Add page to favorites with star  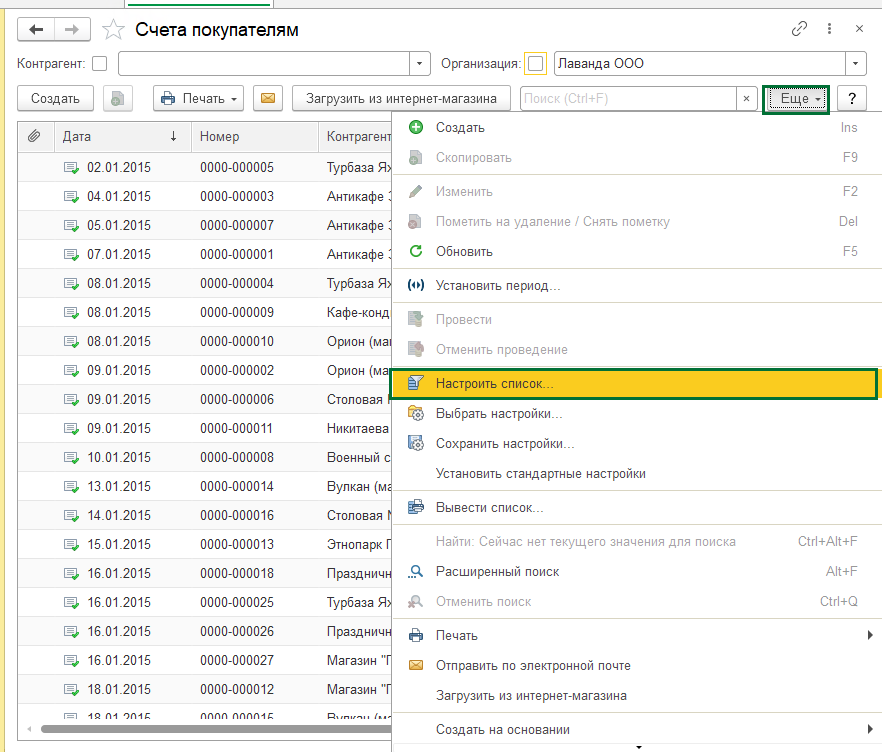pos(113,30)
